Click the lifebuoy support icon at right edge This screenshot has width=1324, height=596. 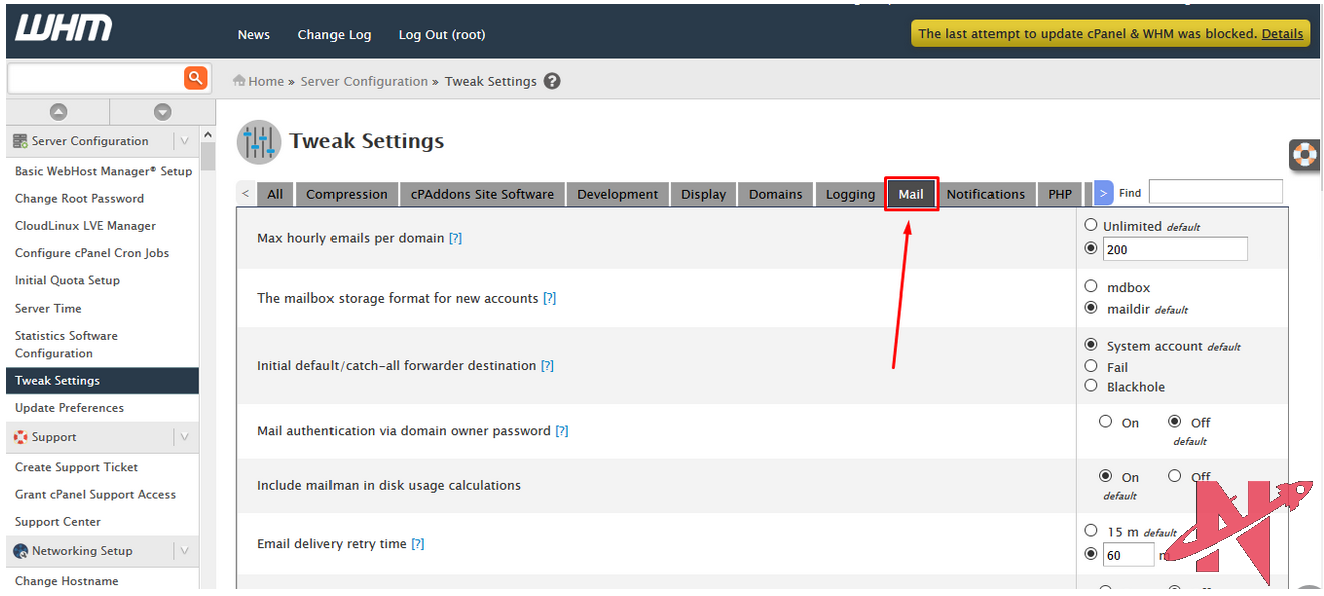[1305, 155]
